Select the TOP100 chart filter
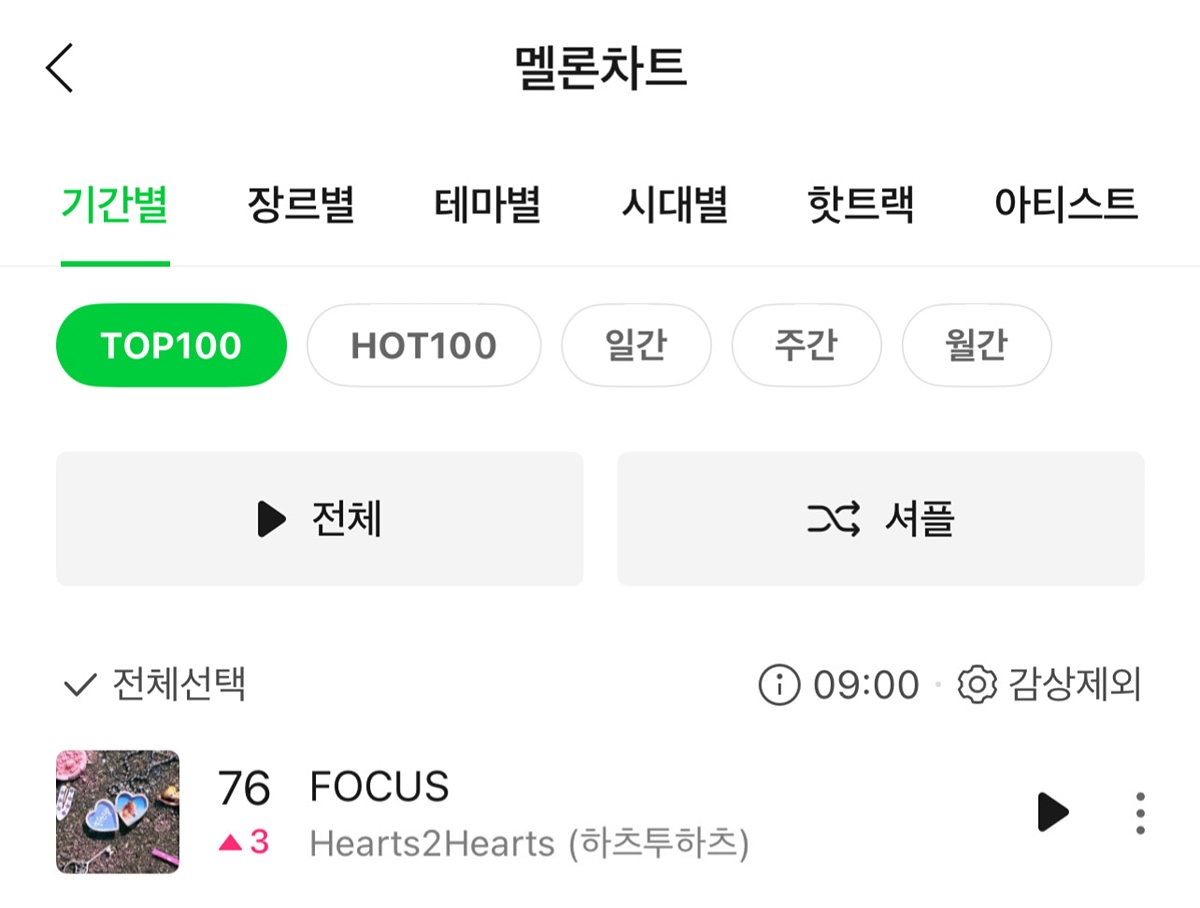The width and height of the screenshot is (1200, 908). 171,346
